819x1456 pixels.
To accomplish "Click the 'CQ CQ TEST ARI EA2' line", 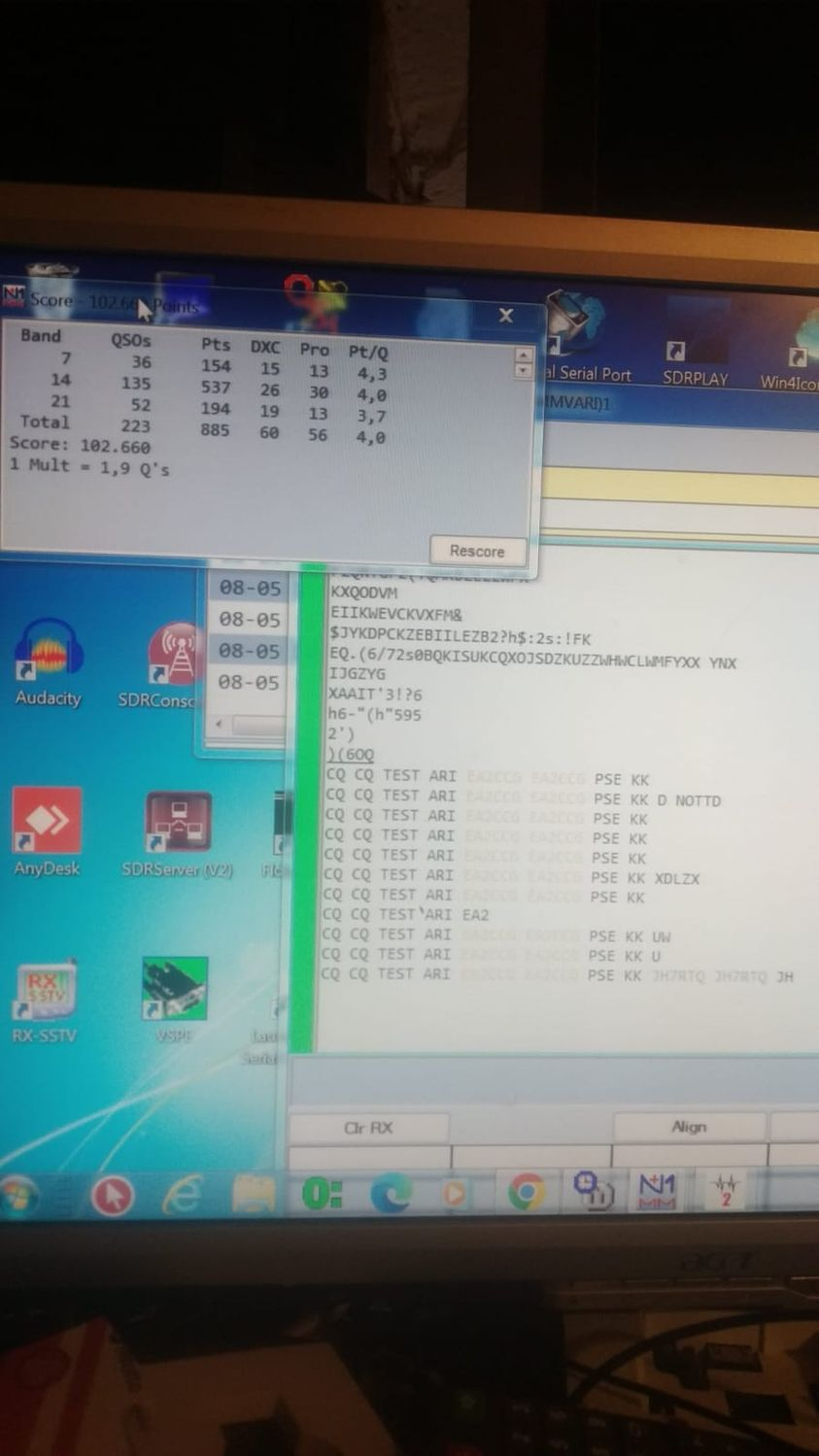I will coord(407,915).
